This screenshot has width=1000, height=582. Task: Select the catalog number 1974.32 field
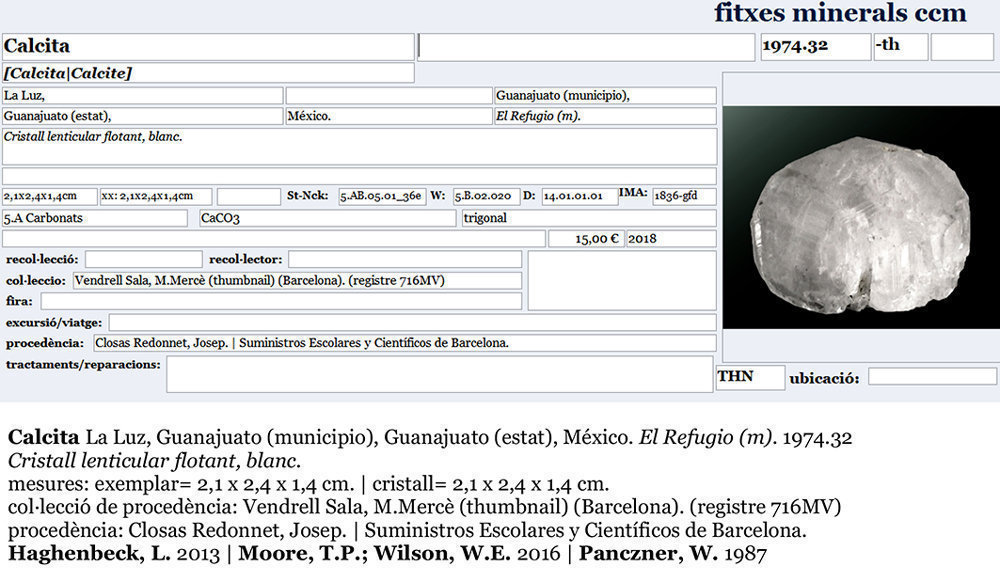(814, 47)
